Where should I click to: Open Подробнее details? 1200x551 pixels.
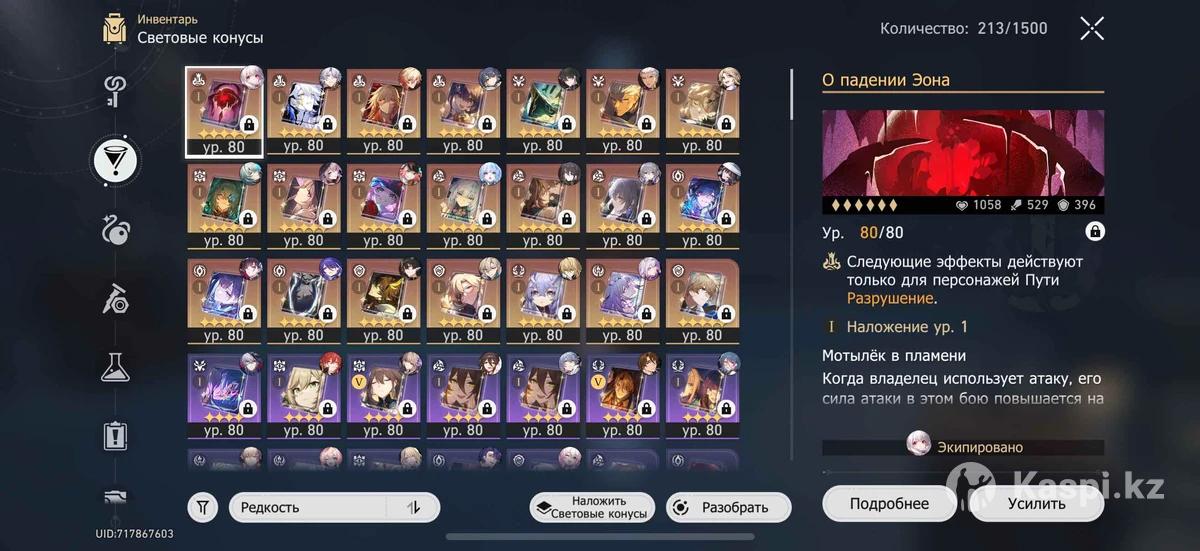889,503
